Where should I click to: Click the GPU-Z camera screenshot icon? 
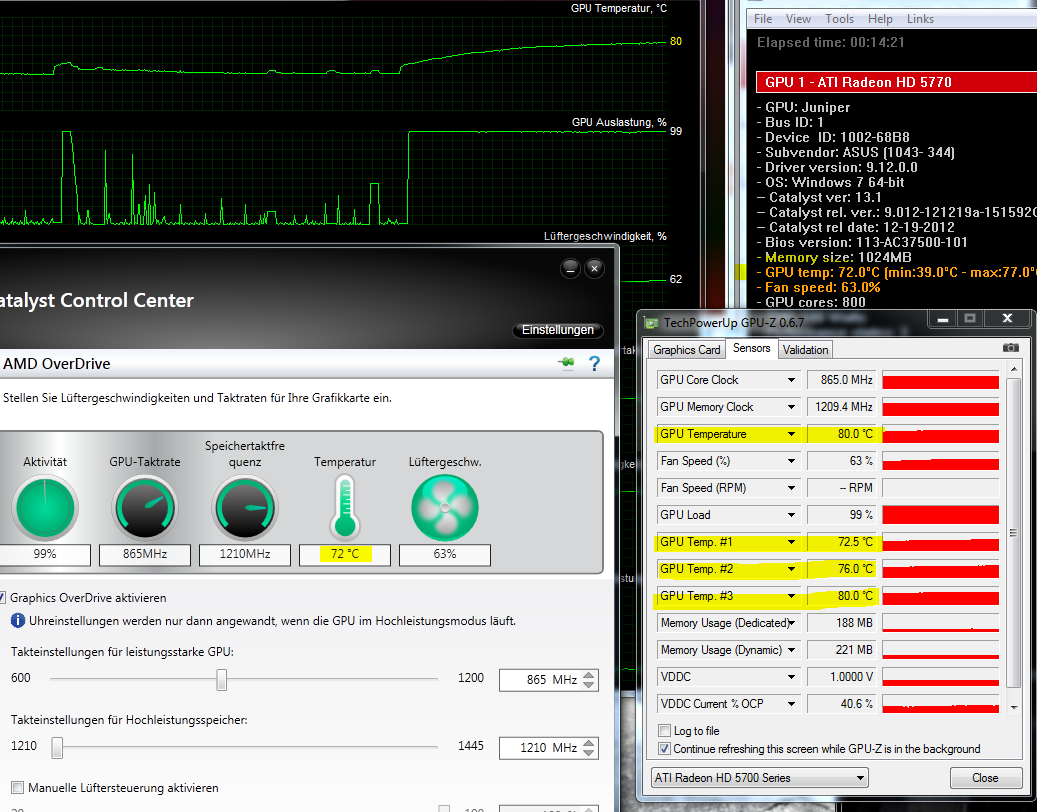[x=1010, y=348]
